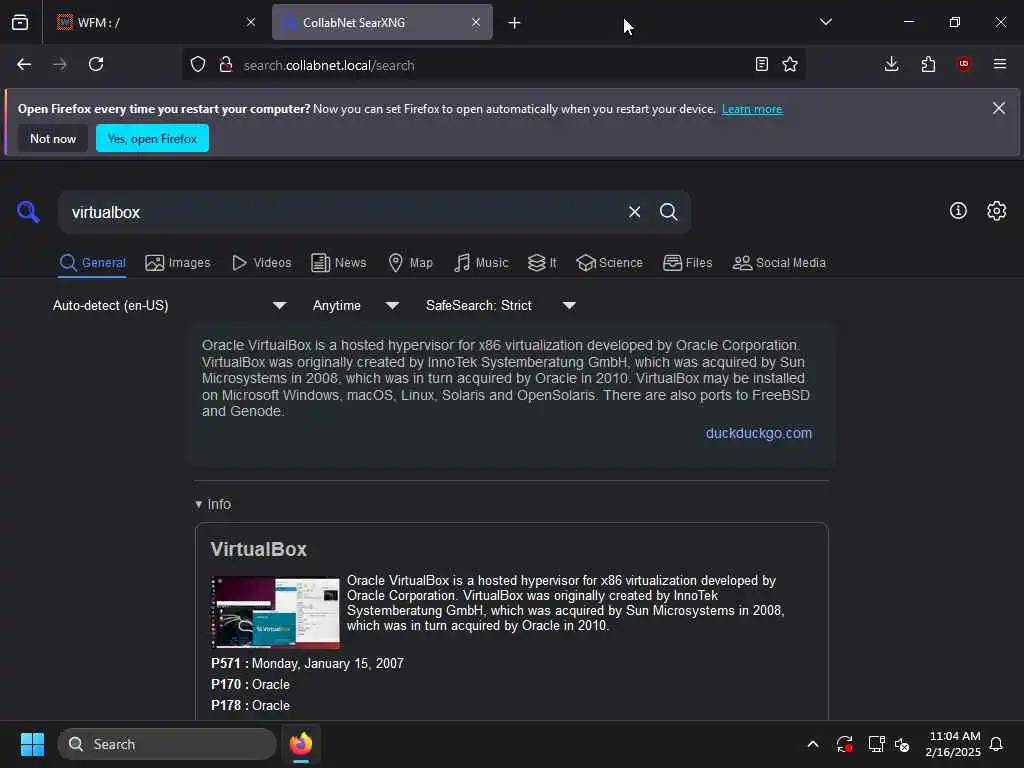
Task: Open the Firefox tab list (Firefox View) icon
Action: (20, 22)
